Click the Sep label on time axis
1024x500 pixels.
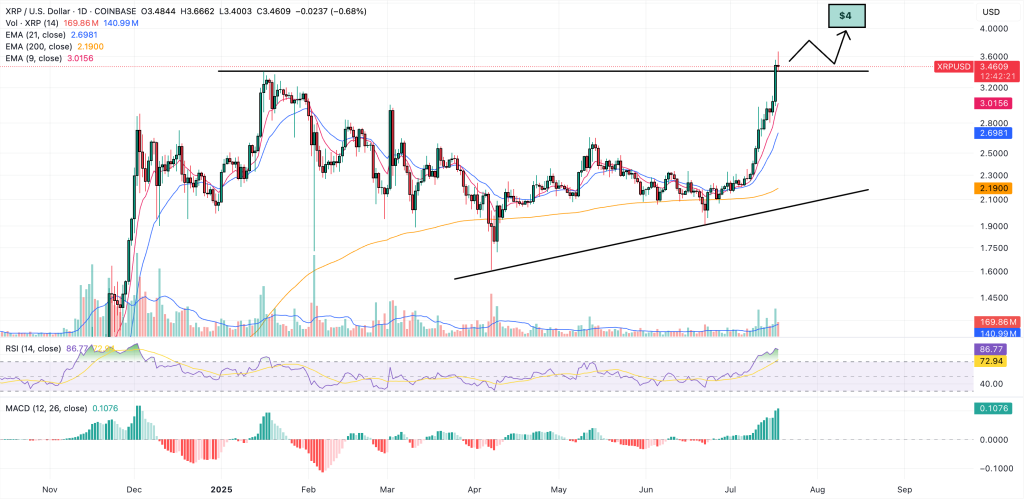tap(904, 488)
